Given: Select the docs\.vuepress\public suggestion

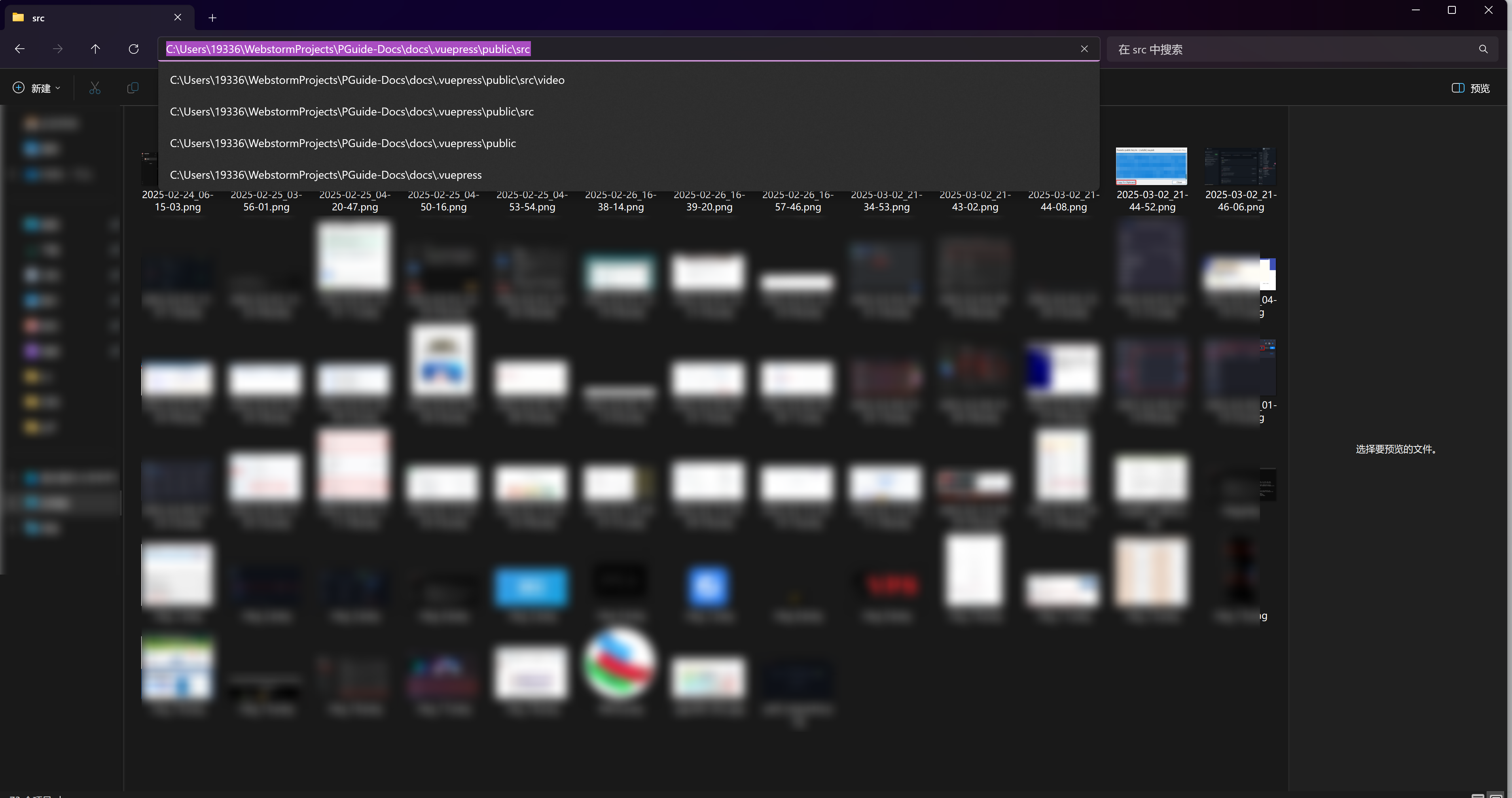Looking at the screenshot, I should pos(343,143).
